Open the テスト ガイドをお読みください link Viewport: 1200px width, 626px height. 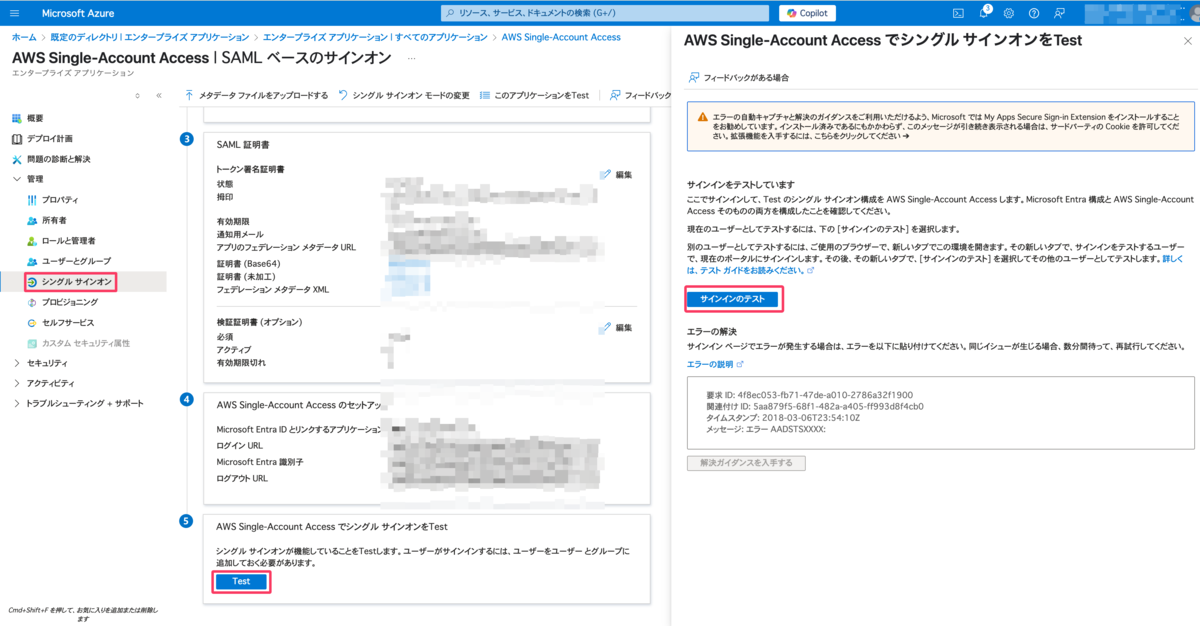(x=758, y=270)
